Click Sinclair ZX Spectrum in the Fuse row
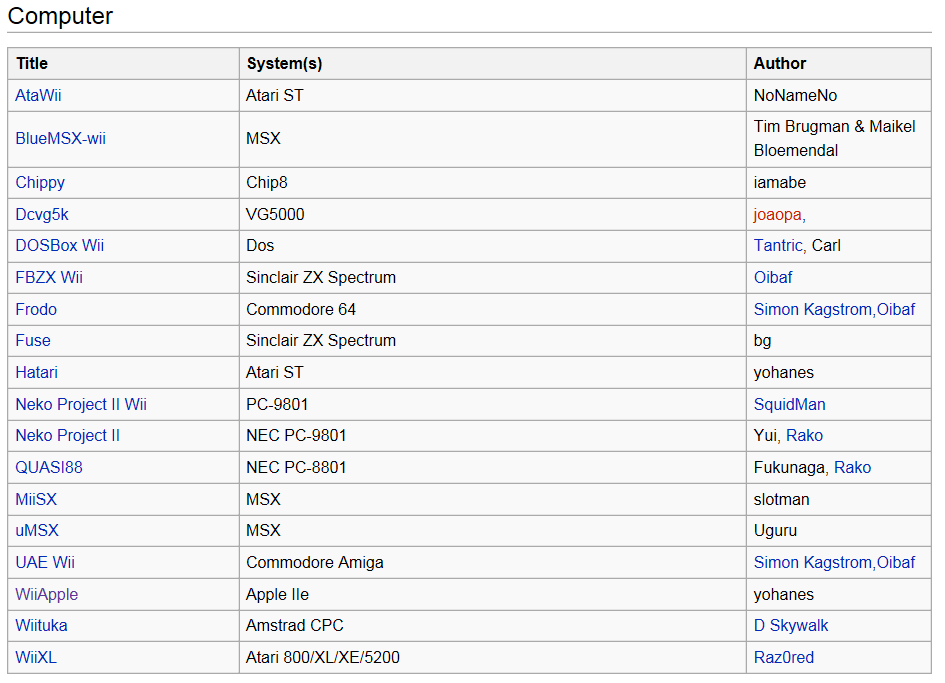The width and height of the screenshot is (945, 683). (321, 341)
